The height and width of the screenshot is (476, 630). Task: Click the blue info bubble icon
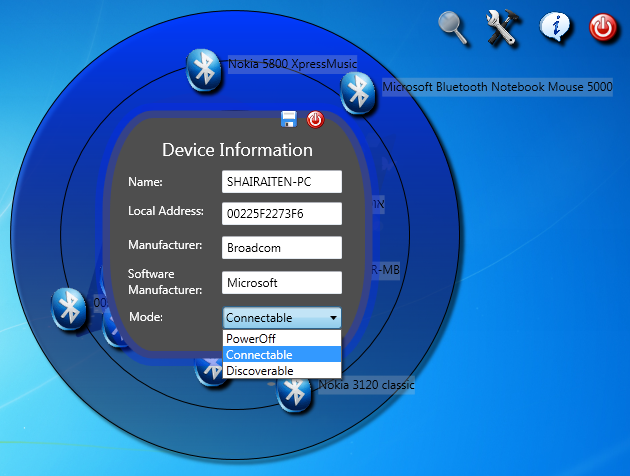554,27
